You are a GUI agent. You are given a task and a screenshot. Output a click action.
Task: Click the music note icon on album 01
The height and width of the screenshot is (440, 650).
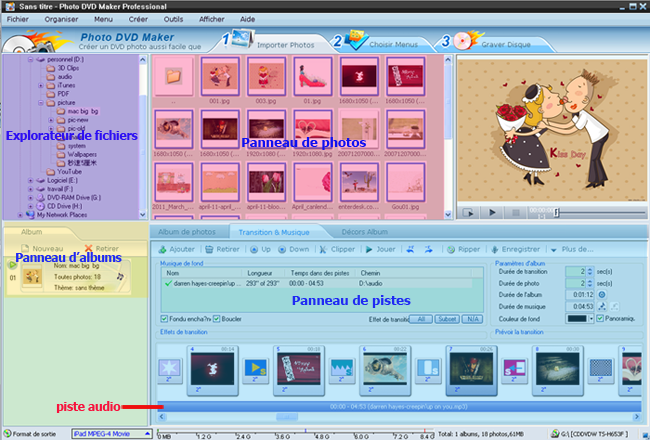point(120,276)
